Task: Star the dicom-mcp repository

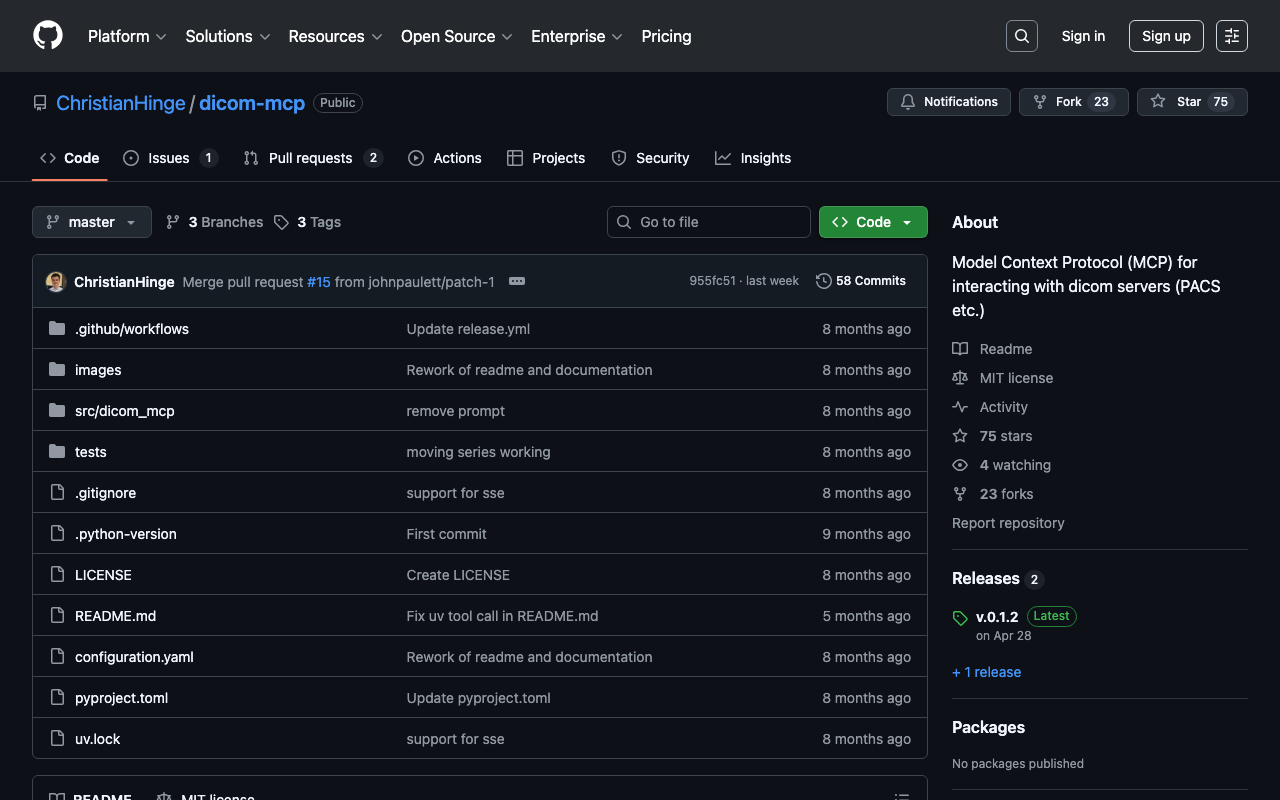Action: pos(1191,102)
